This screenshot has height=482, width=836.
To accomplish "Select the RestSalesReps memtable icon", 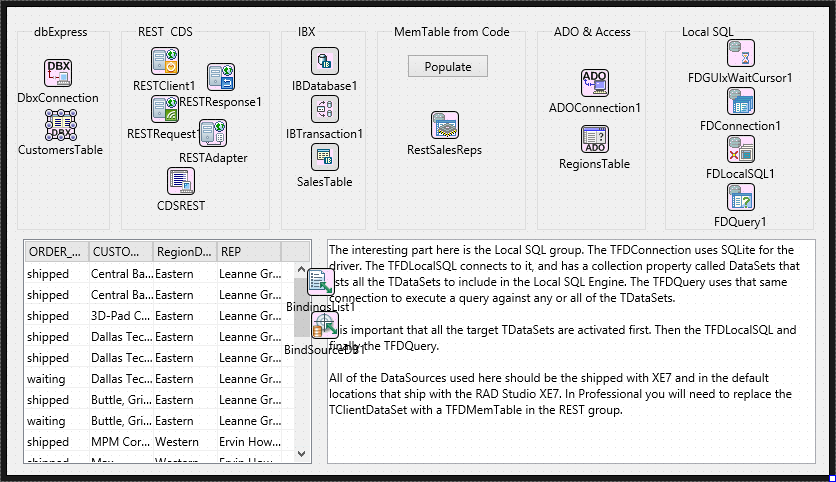I will (x=445, y=125).
